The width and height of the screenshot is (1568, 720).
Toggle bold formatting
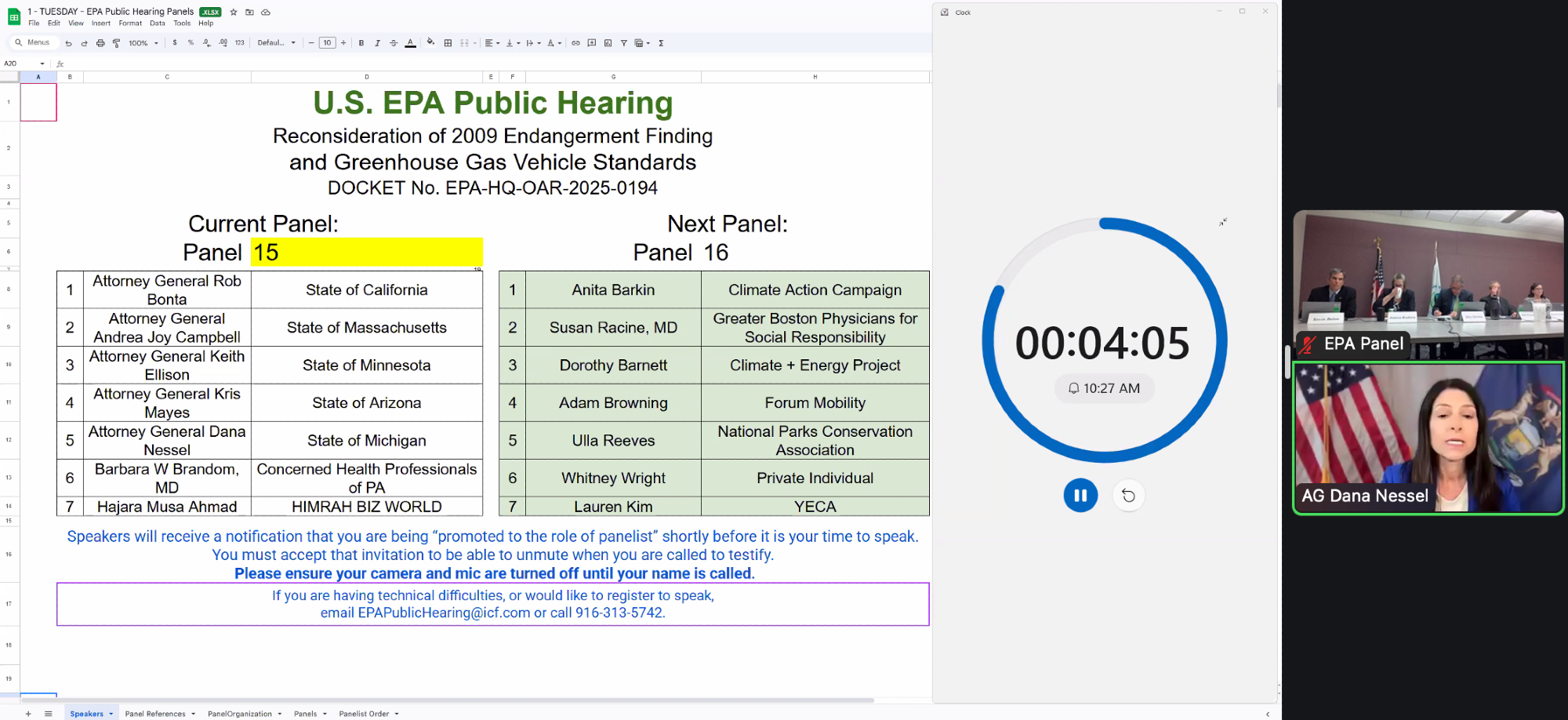(x=361, y=43)
